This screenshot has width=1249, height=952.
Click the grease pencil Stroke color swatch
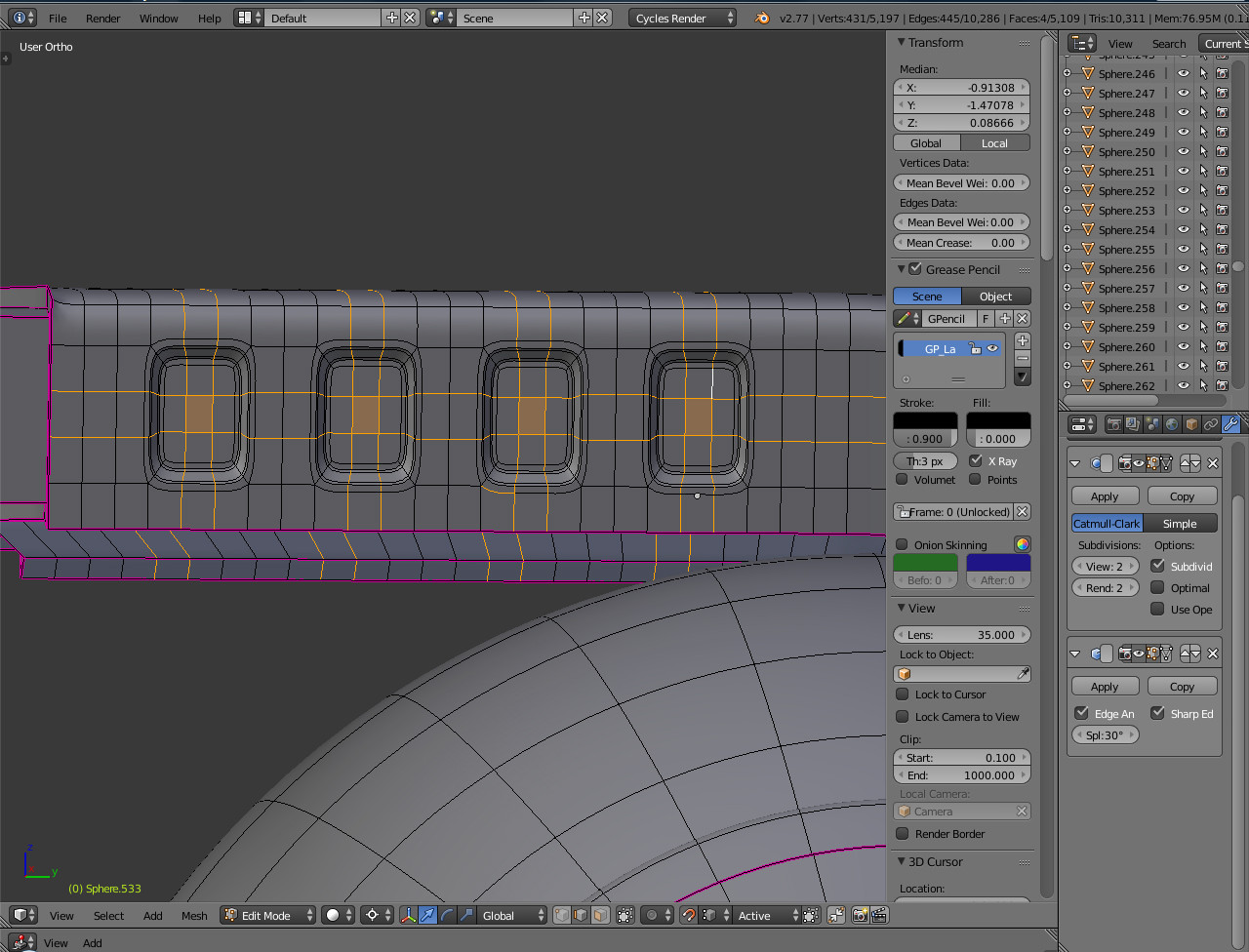[x=925, y=420]
